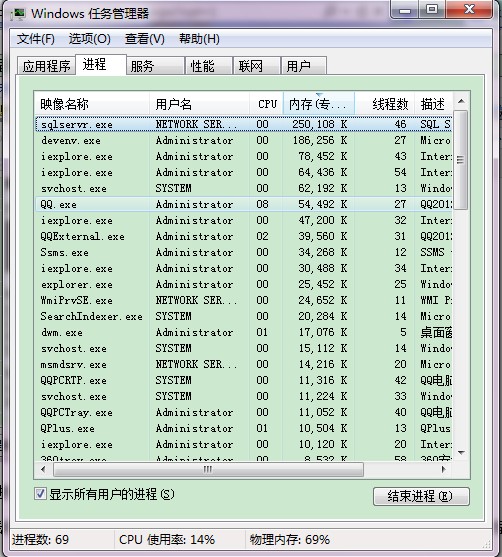Select the msmdsrv.exe process
The height and width of the screenshot is (557, 502).
pyautogui.click(x=244, y=364)
